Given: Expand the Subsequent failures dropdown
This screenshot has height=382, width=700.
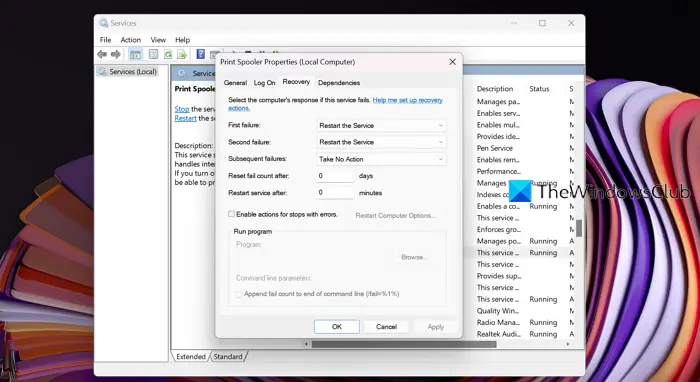Looking at the screenshot, I should click(x=381, y=159).
